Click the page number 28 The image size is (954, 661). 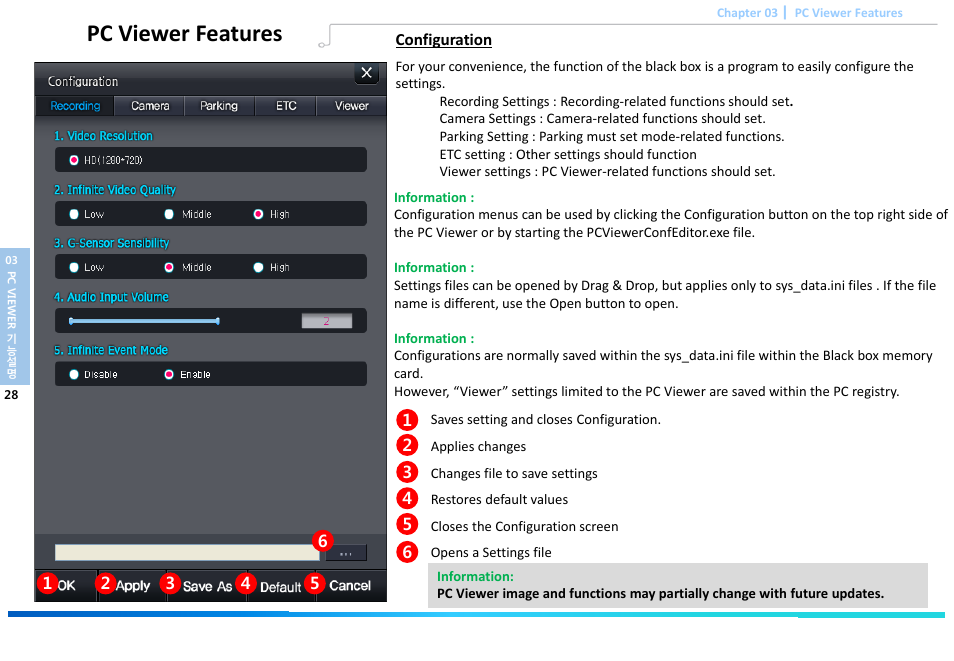11,394
